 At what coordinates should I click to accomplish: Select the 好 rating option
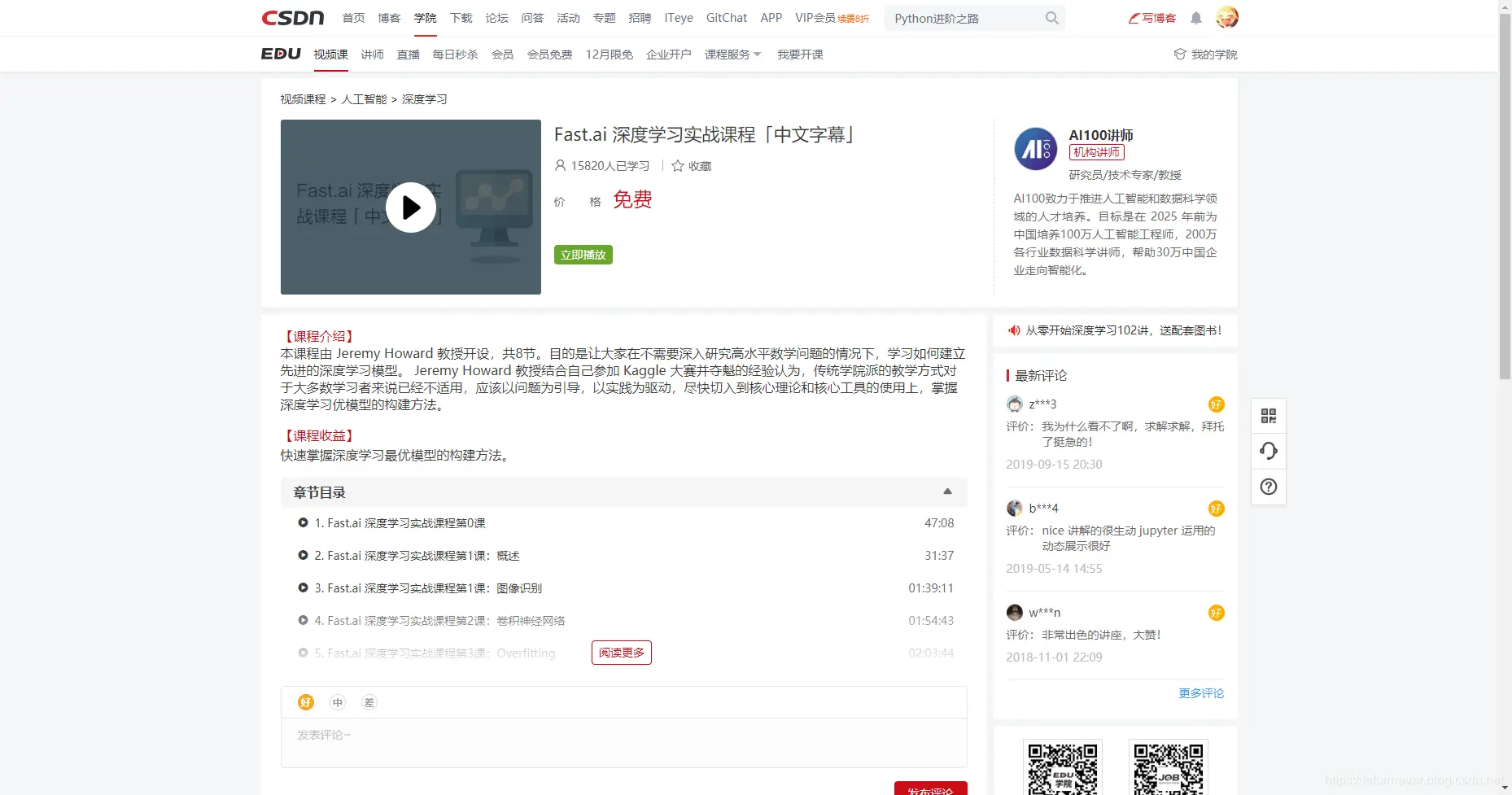coord(306,702)
